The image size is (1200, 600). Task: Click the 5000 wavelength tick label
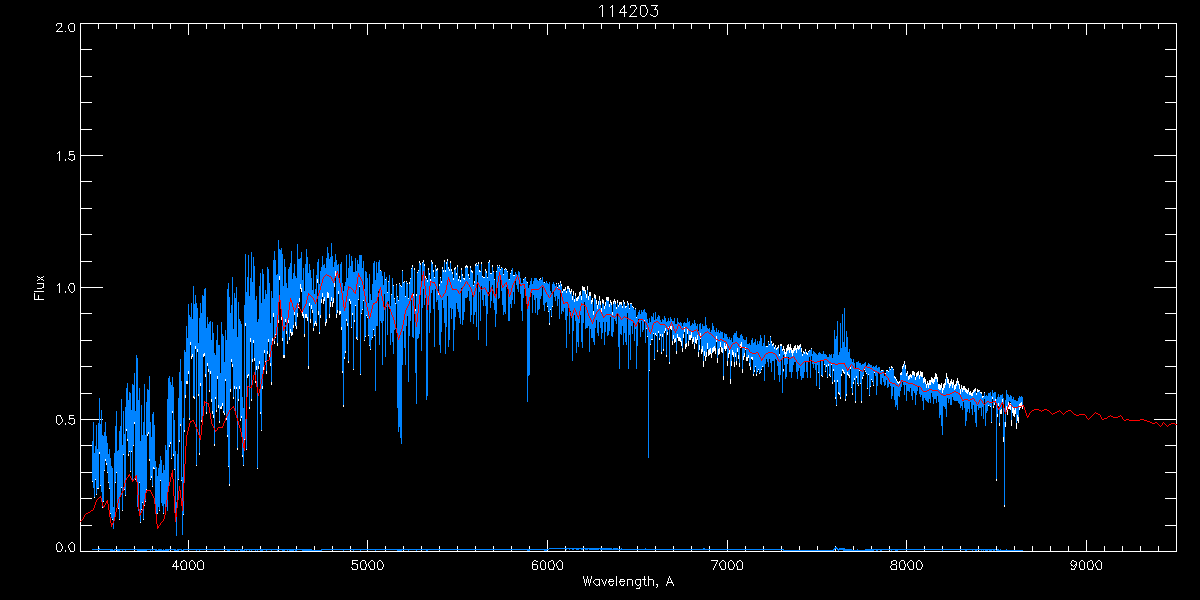pyautogui.click(x=367, y=564)
